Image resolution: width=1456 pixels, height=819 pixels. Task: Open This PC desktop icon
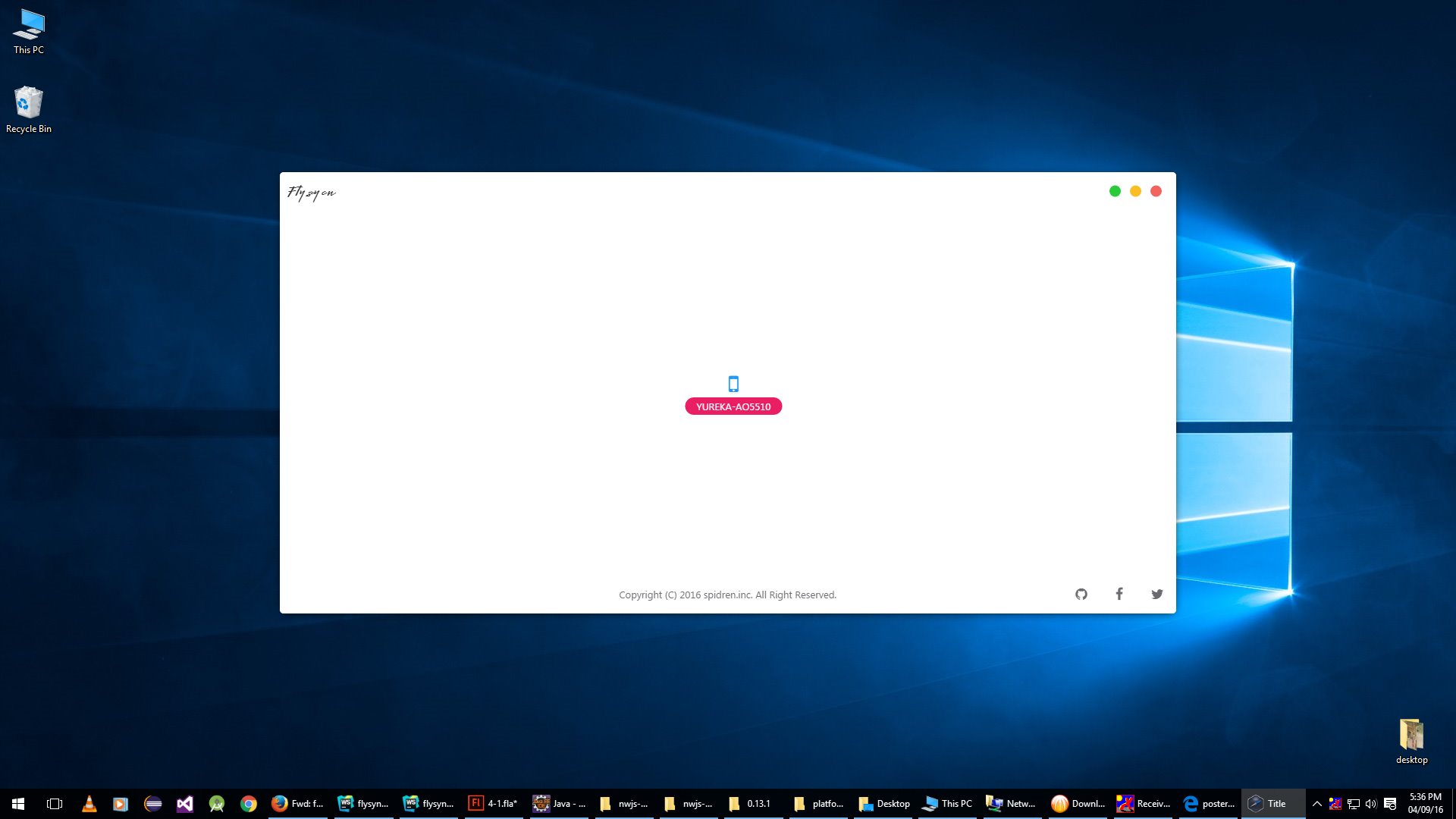pyautogui.click(x=29, y=30)
